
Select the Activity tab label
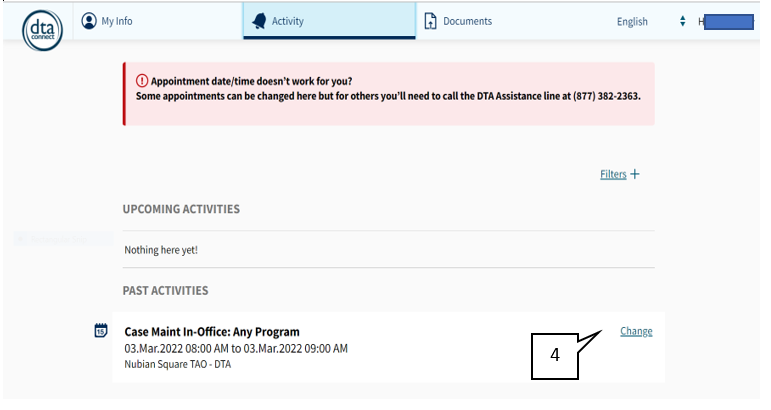tap(288, 21)
